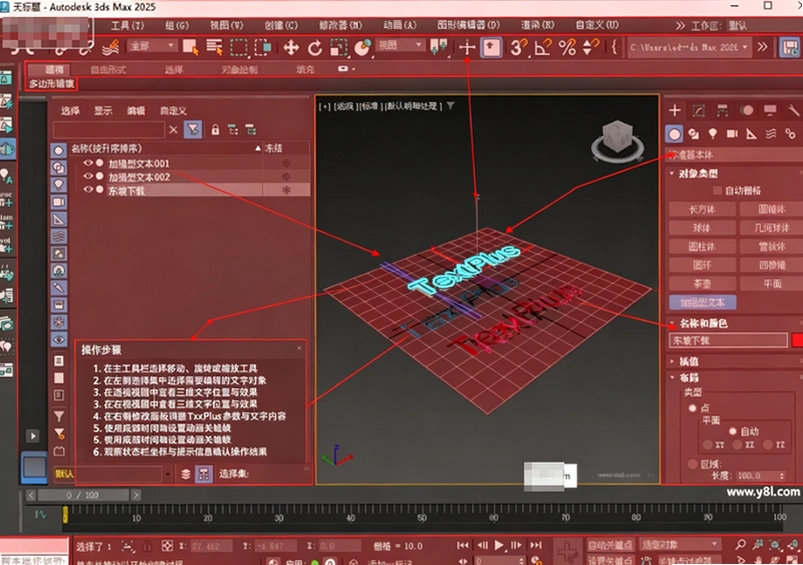Image resolution: width=803 pixels, height=565 pixels.
Task: Open the 创建(C) menu
Action: tap(281, 25)
